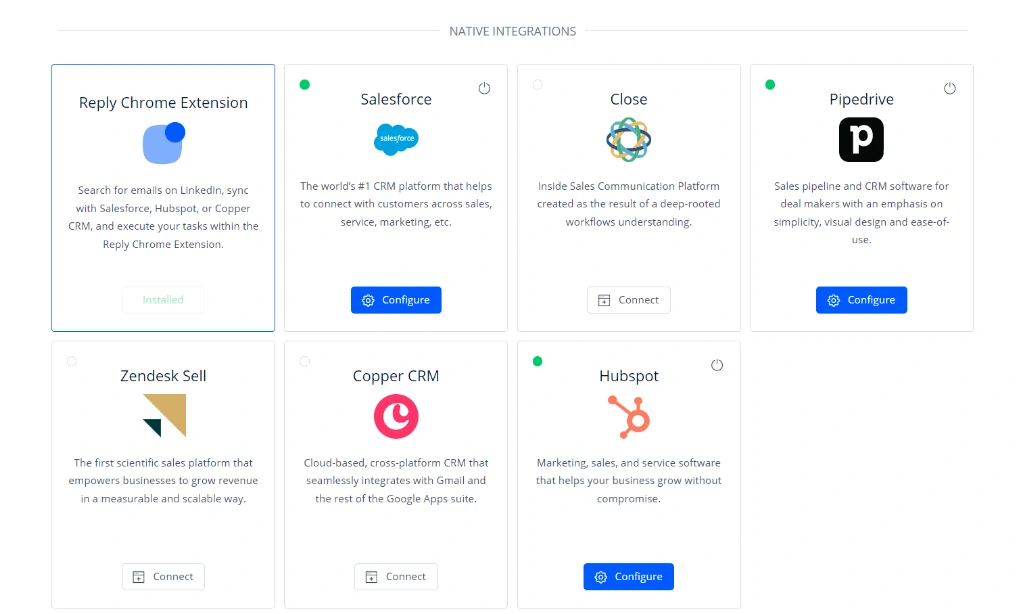Connect the Zendesk Sell integration

point(163,576)
